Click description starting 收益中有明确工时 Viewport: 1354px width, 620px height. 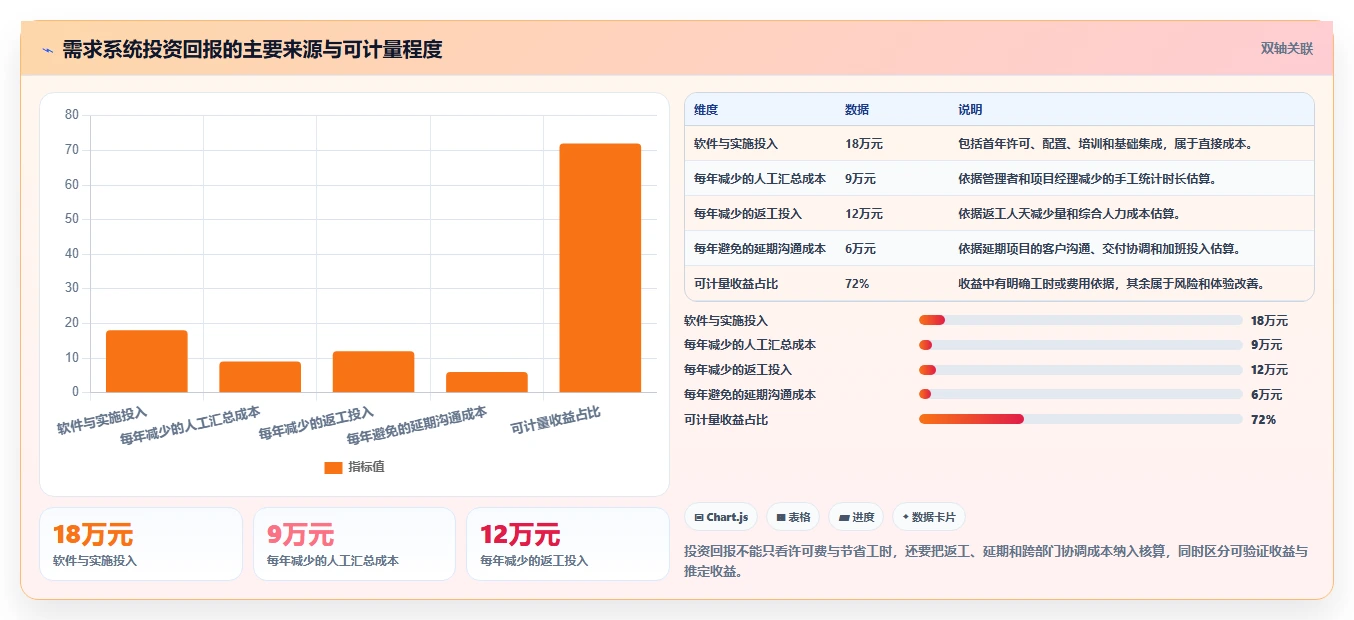click(x=1113, y=284)
